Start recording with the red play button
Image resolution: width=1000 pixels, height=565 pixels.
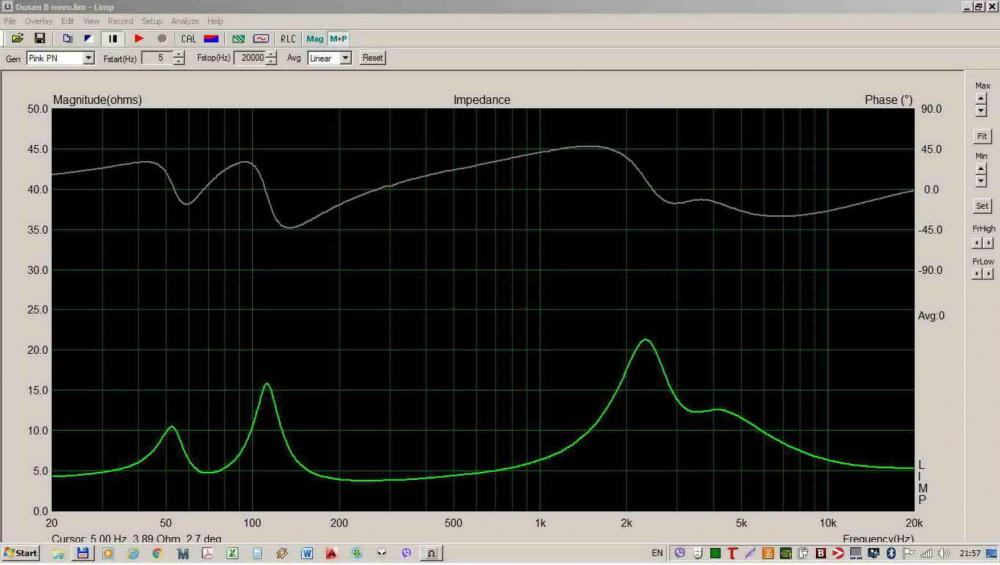(x=138, y=39)
